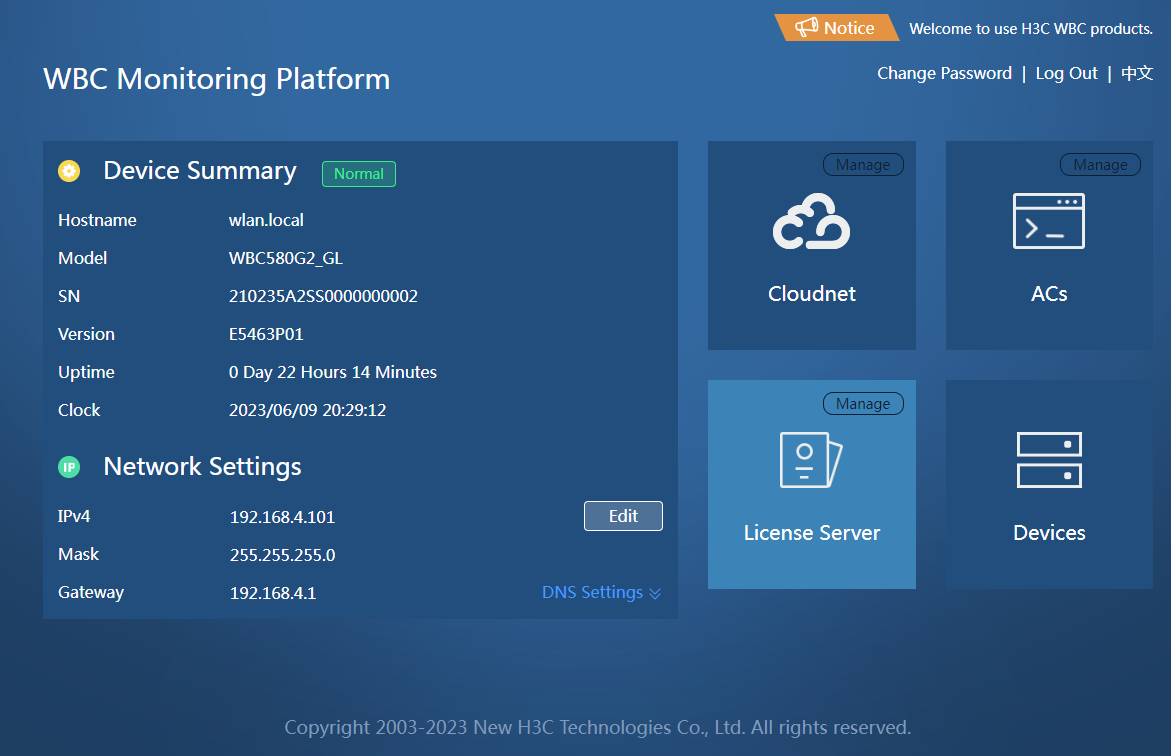Viewport: 1171px width, 756px height.
Task: Click the DNS Settings double-chevron arrow
Action: (655, 594)
